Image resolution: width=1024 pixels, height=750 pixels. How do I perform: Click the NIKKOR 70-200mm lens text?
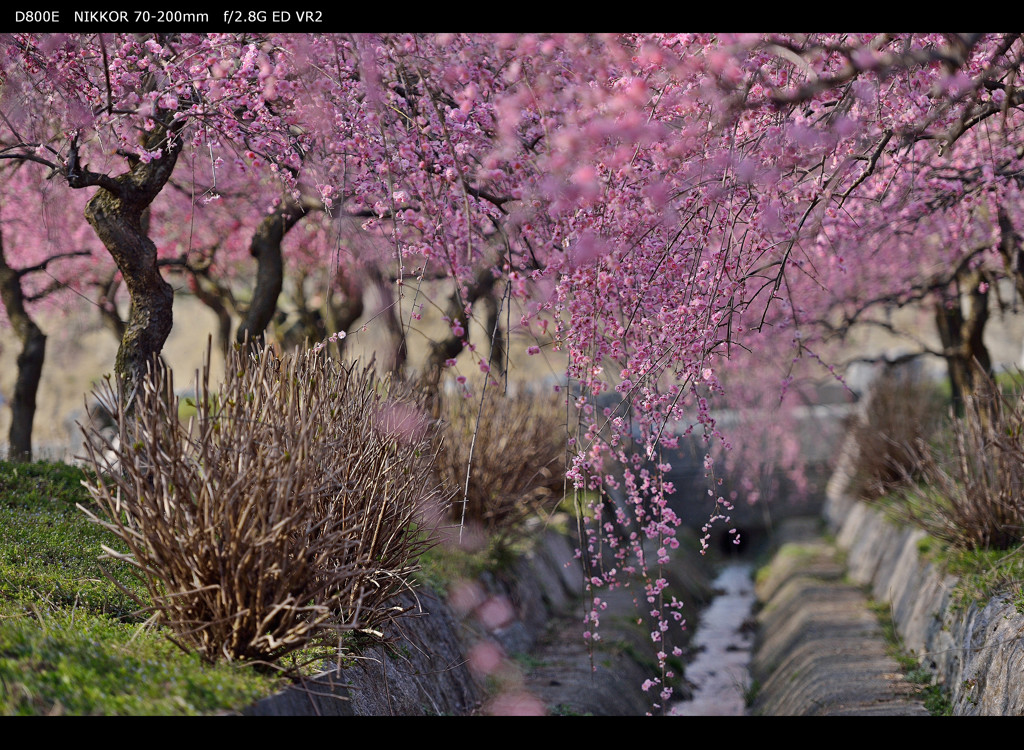point(141,17)
